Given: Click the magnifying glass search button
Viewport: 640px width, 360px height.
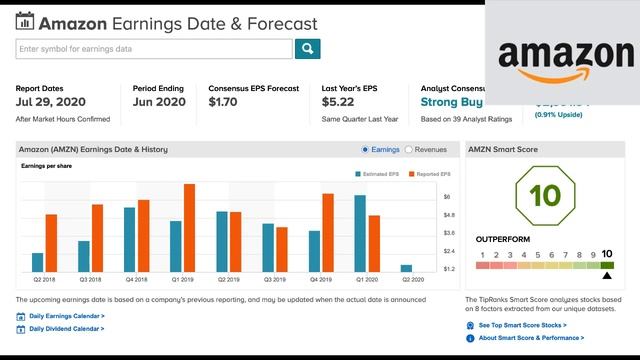Looking at the screenshot, I should click(307, 49).
